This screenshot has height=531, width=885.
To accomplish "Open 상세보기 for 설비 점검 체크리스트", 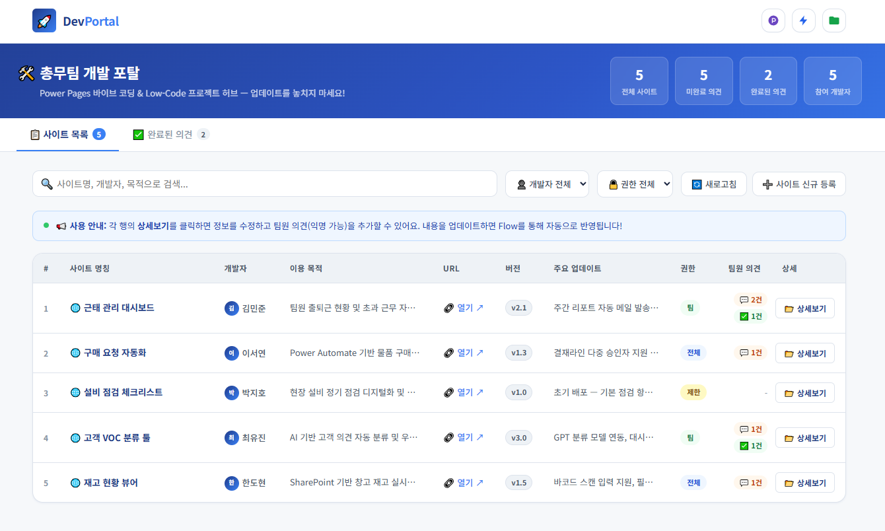I will point(805,393).
